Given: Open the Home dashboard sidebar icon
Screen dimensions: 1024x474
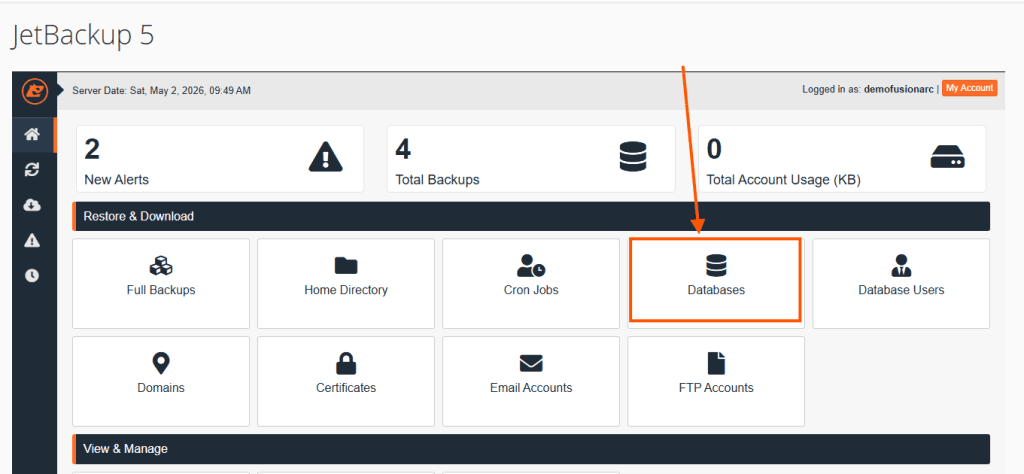Looking at the screenshot, I should [x=32, y=134].
